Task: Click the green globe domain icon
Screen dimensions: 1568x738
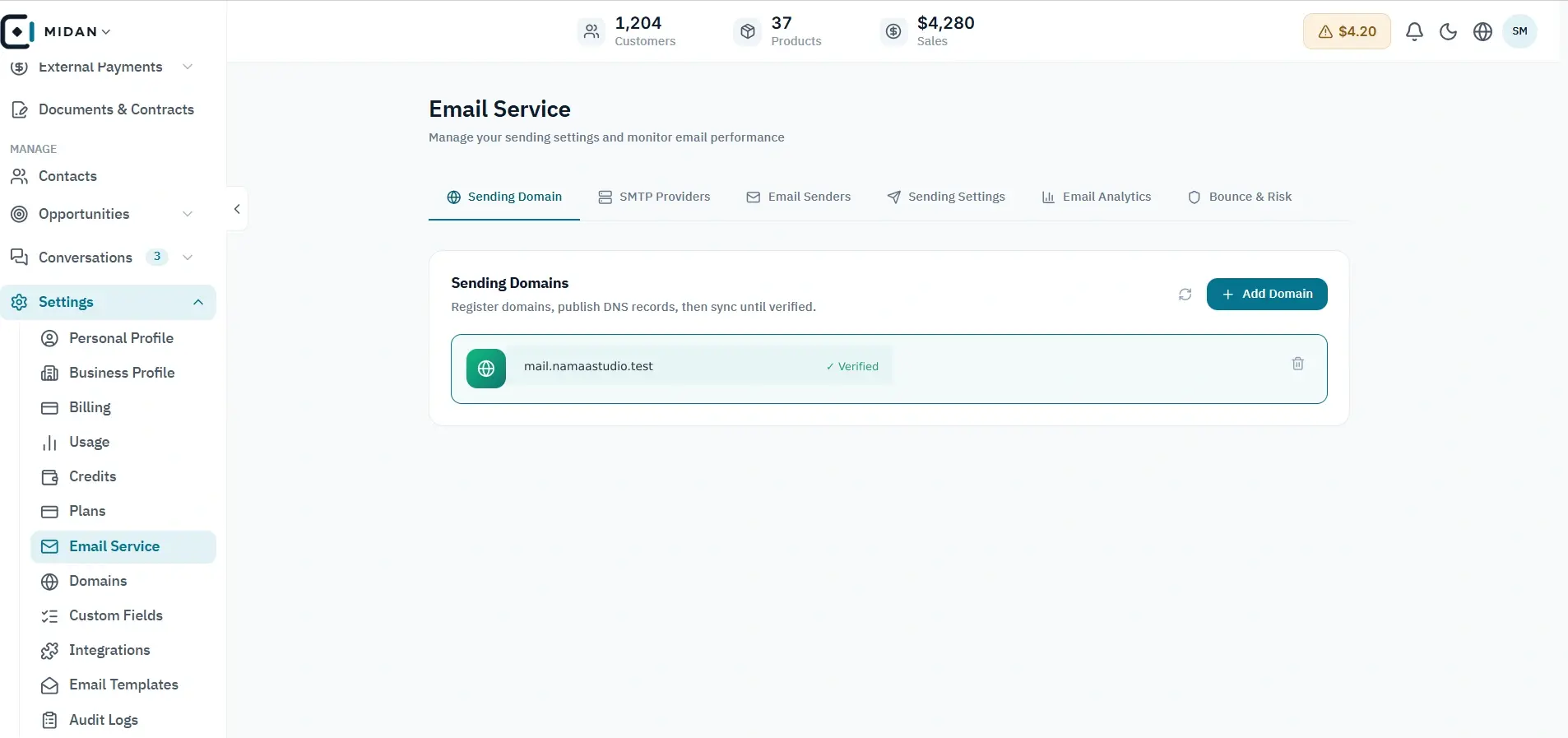Action: (x=486, y=369)
